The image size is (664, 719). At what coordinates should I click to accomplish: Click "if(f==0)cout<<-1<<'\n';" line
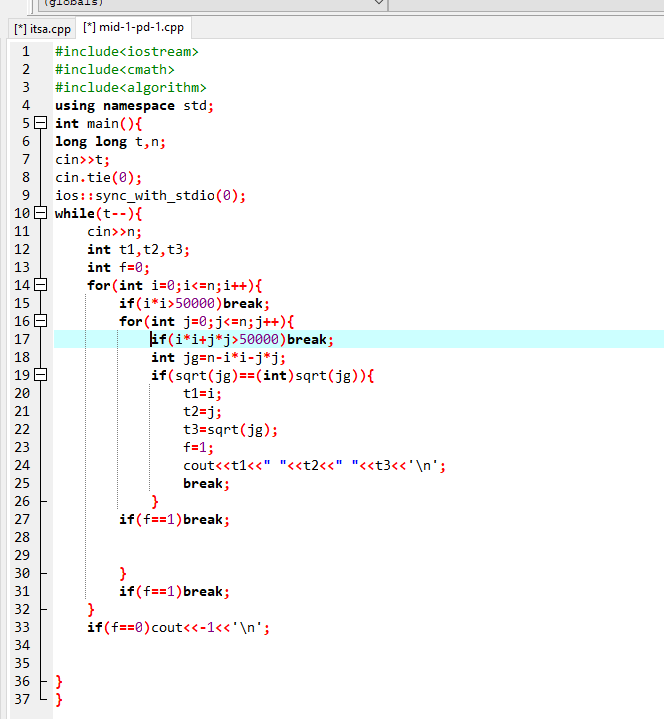click(x=178, y=627)
